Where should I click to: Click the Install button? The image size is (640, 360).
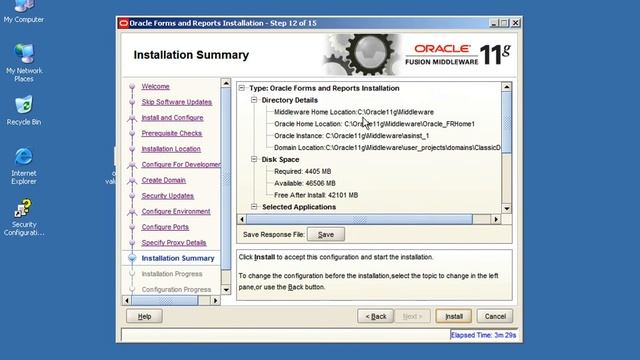pos(453,316)
